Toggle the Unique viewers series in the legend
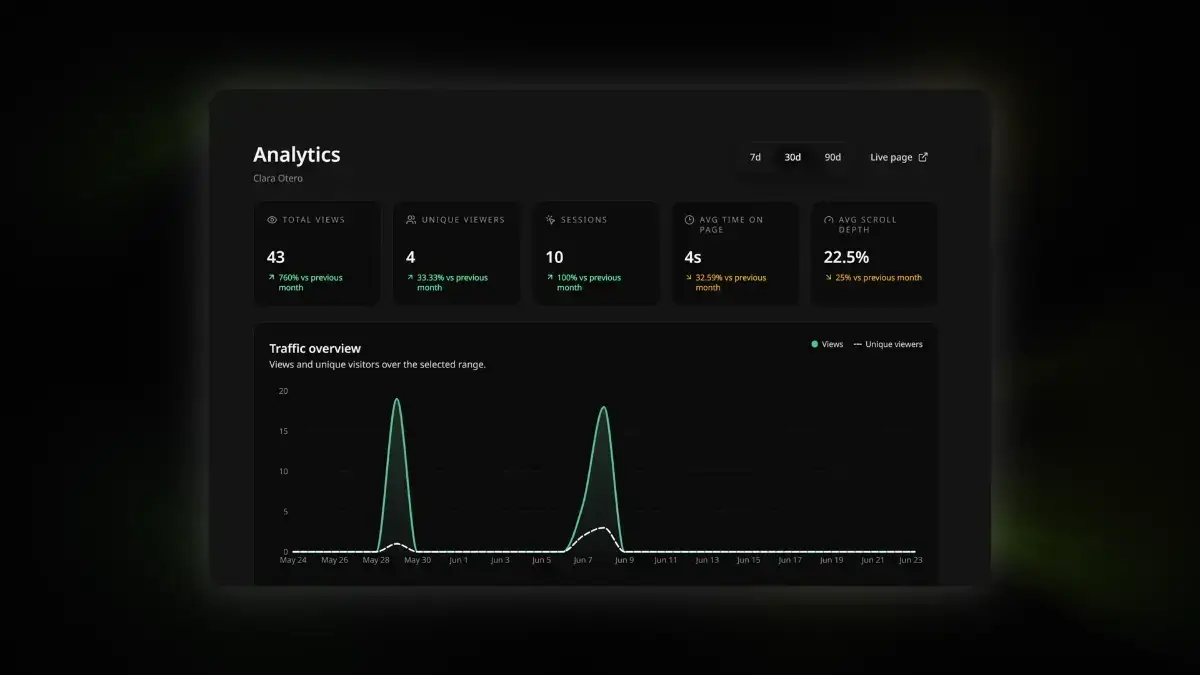This screenshot has width=1200, height=675. coord(888,344)
